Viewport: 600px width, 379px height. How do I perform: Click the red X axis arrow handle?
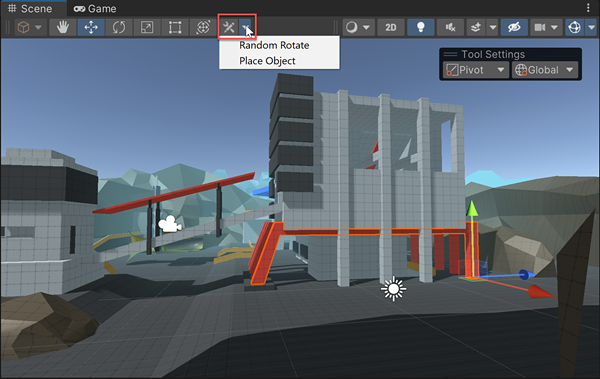[540, 292]
